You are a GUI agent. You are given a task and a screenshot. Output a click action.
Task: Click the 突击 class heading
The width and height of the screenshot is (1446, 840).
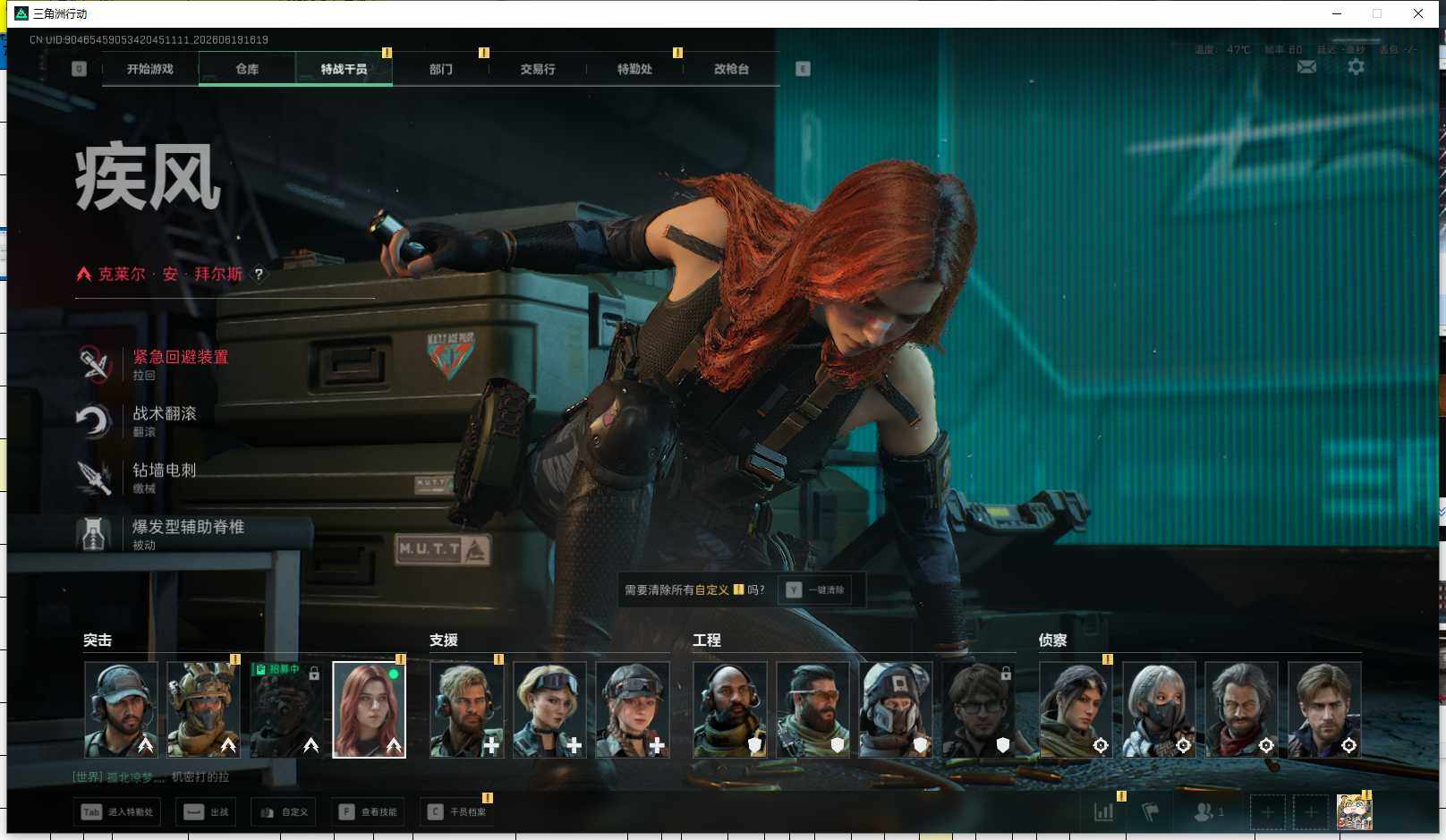point(98,641)
